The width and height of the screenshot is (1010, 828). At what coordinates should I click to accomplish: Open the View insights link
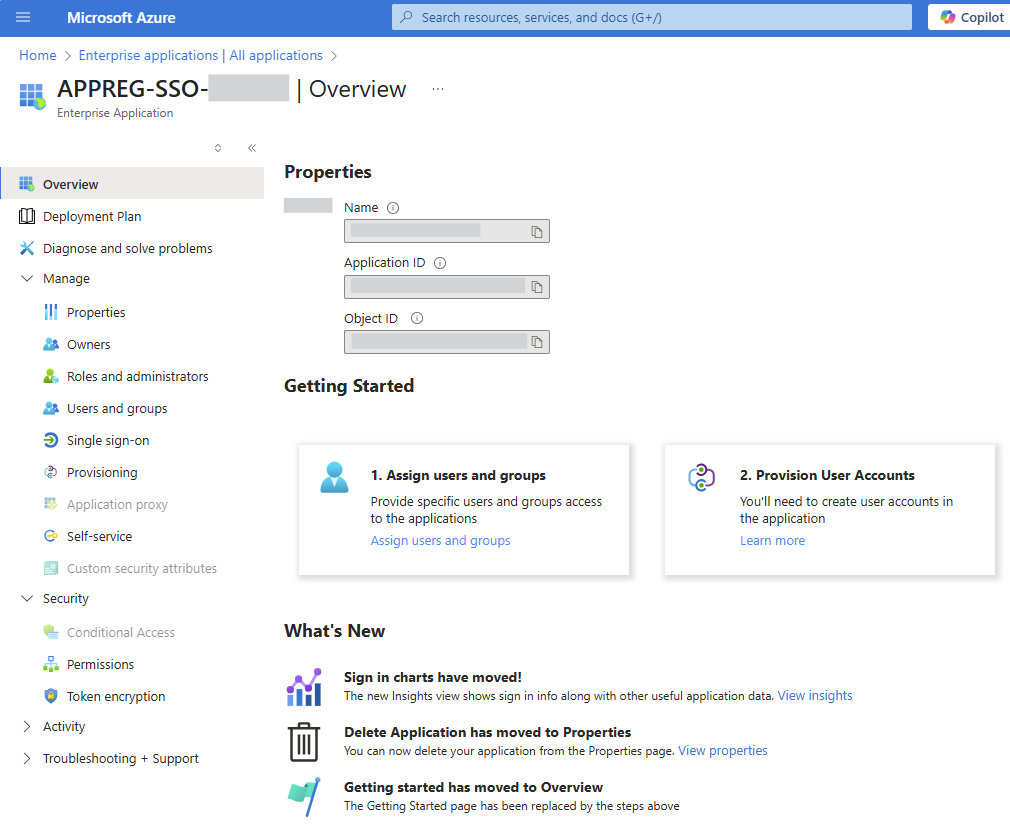(x=815, y=696)
